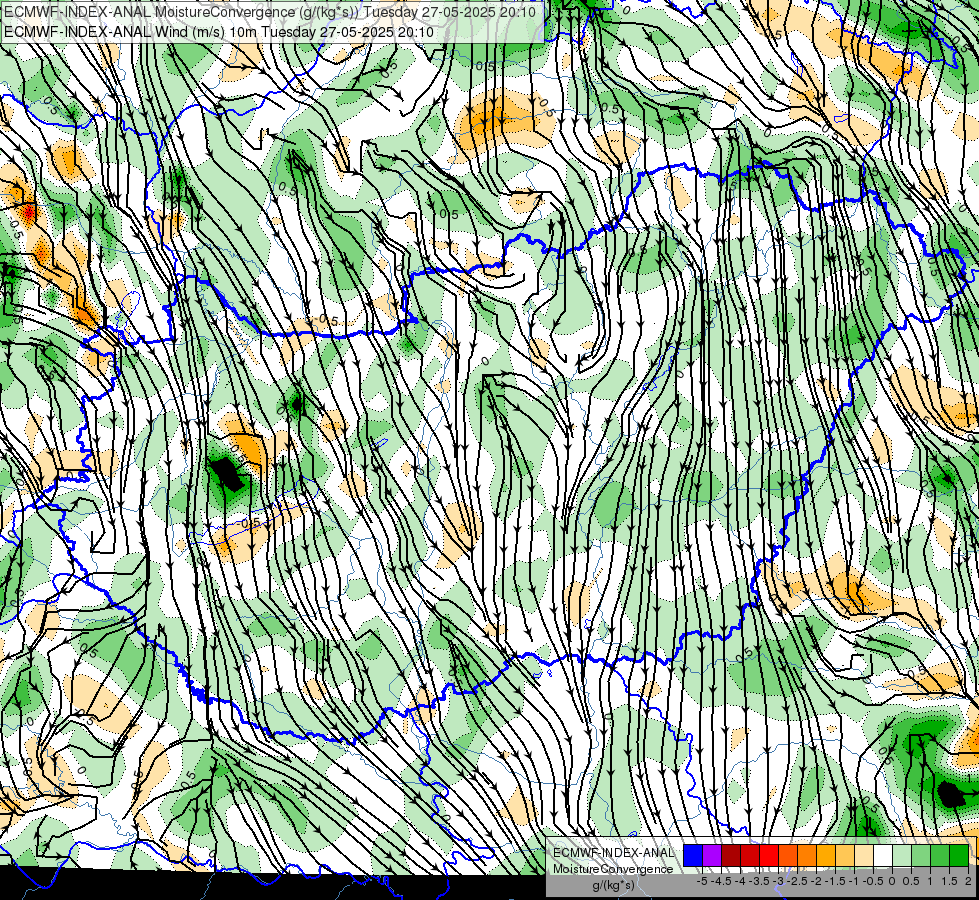The width and height of the screenshot is (979, 900).
Task: Click the blue legend color swatch
Action: pyautogui.click(x=693, y=855)
